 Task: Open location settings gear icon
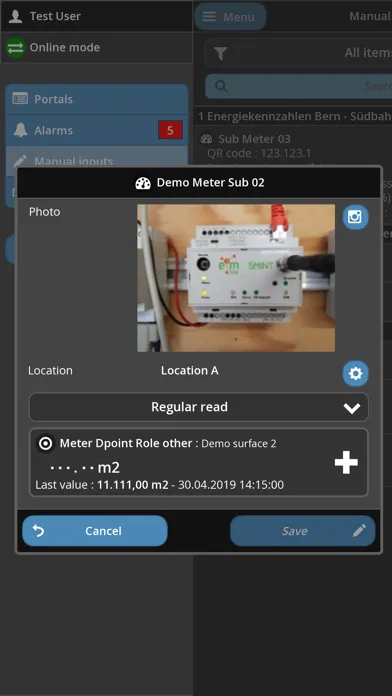355,374
